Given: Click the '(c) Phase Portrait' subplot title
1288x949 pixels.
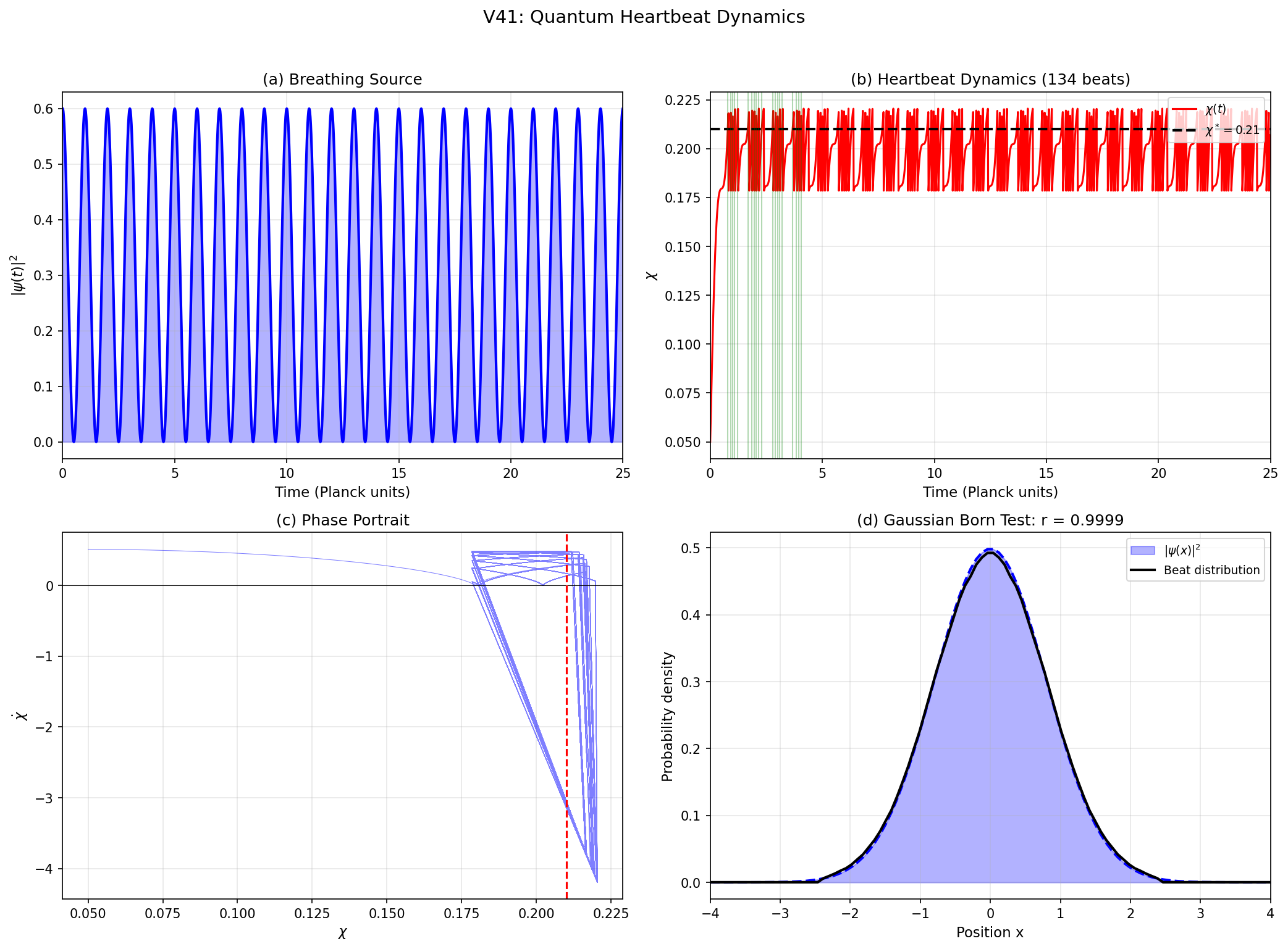Looking at the screenshot, I should 342,520.
